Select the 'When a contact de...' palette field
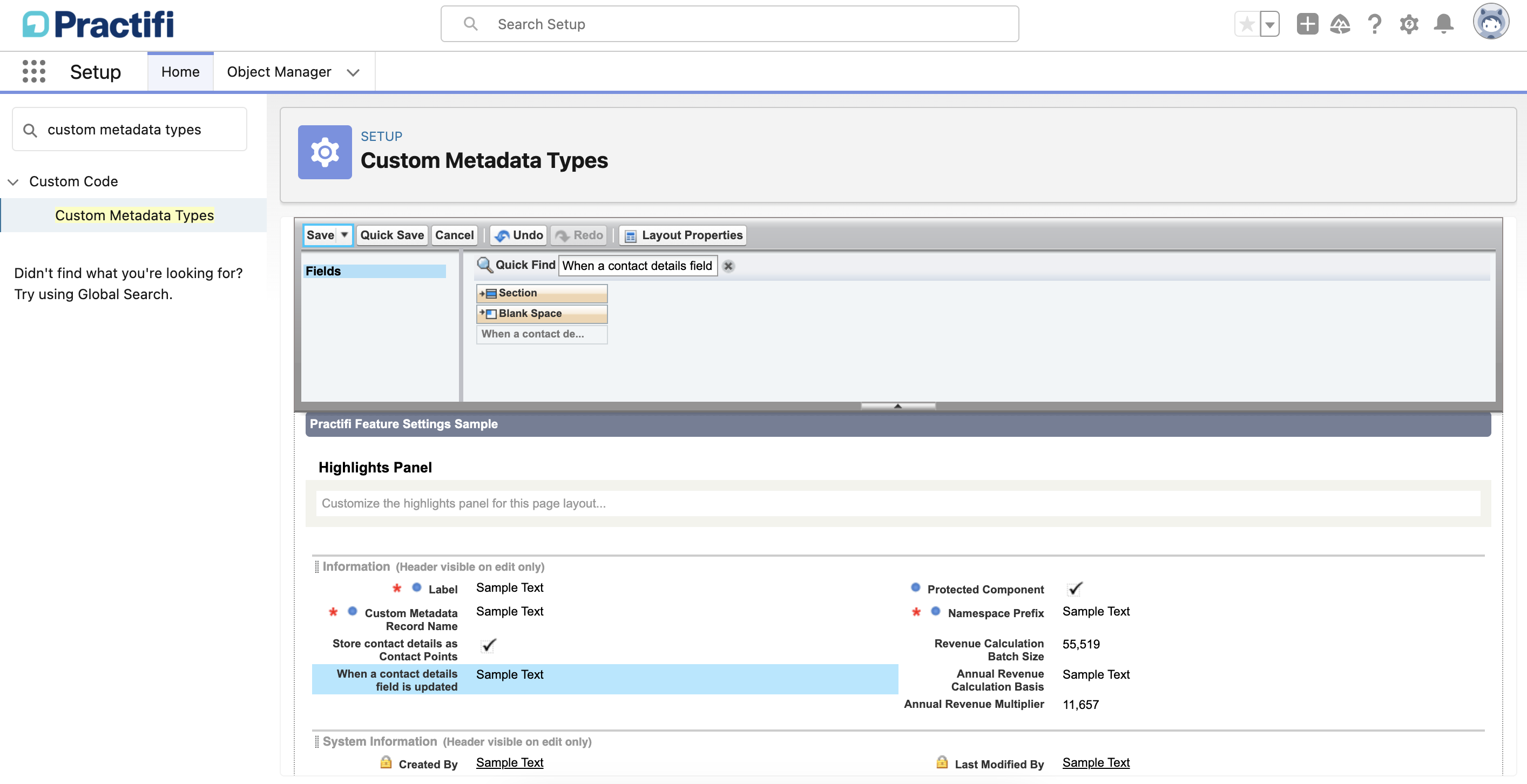The height and width of the screenshot is (784, 1527). point(542,334)
